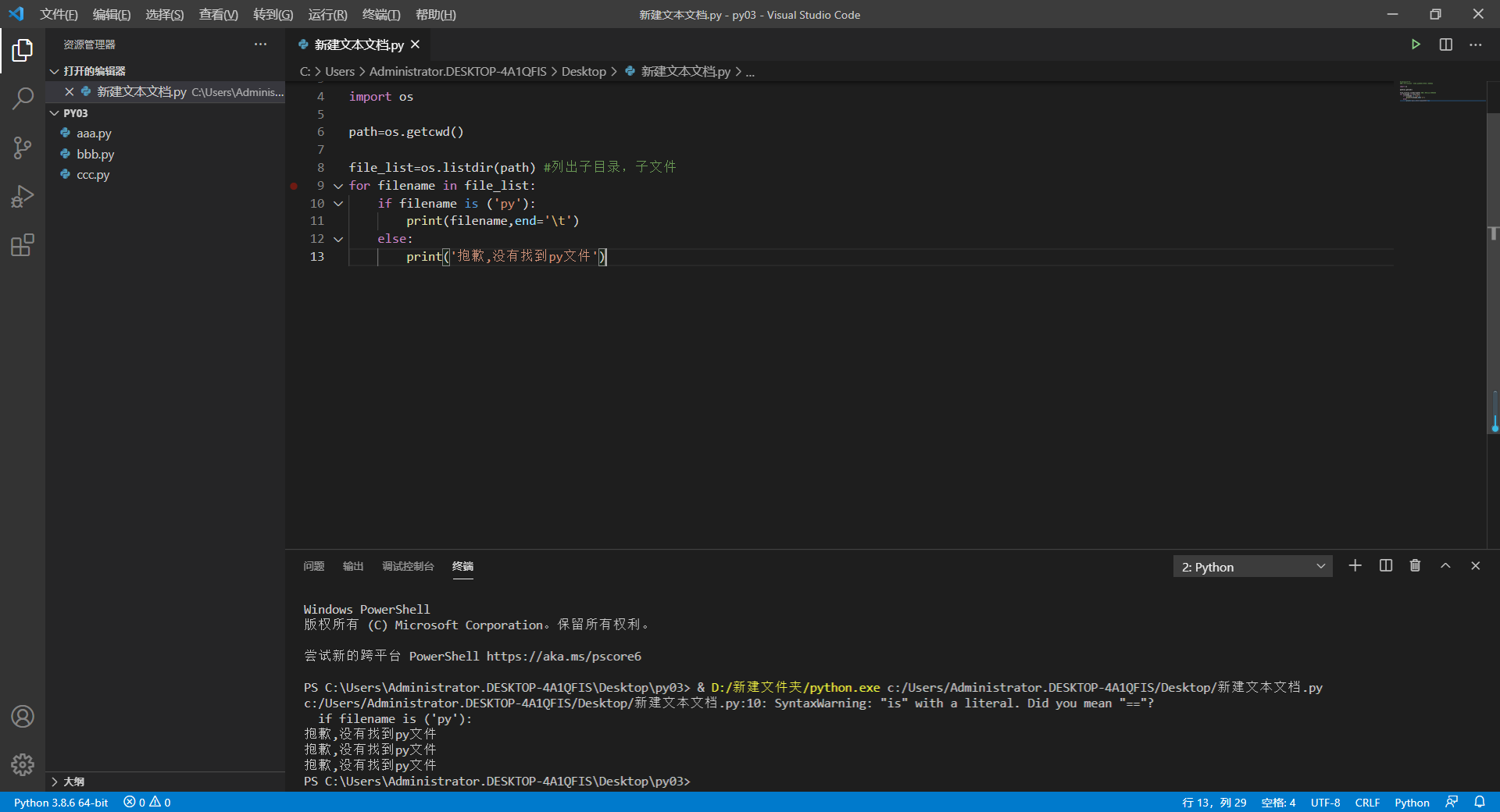Select Python 3.8.6 64-bit interpreter

(61, 802)
